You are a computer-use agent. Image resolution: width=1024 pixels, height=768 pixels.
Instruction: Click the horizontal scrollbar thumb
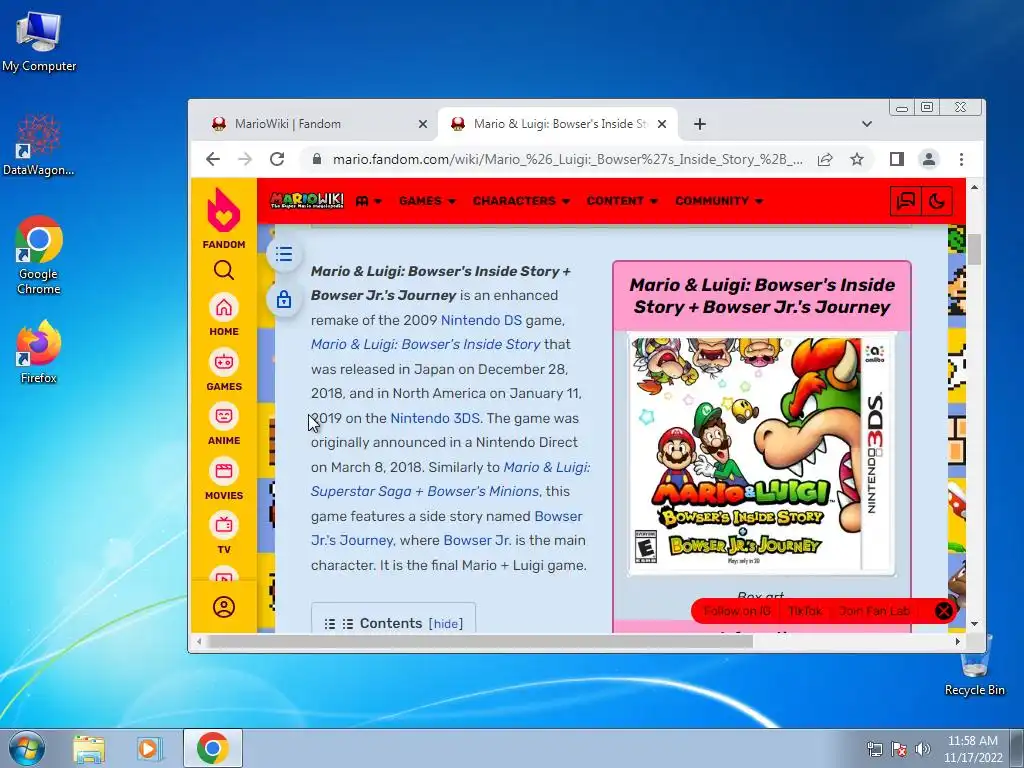480,642
